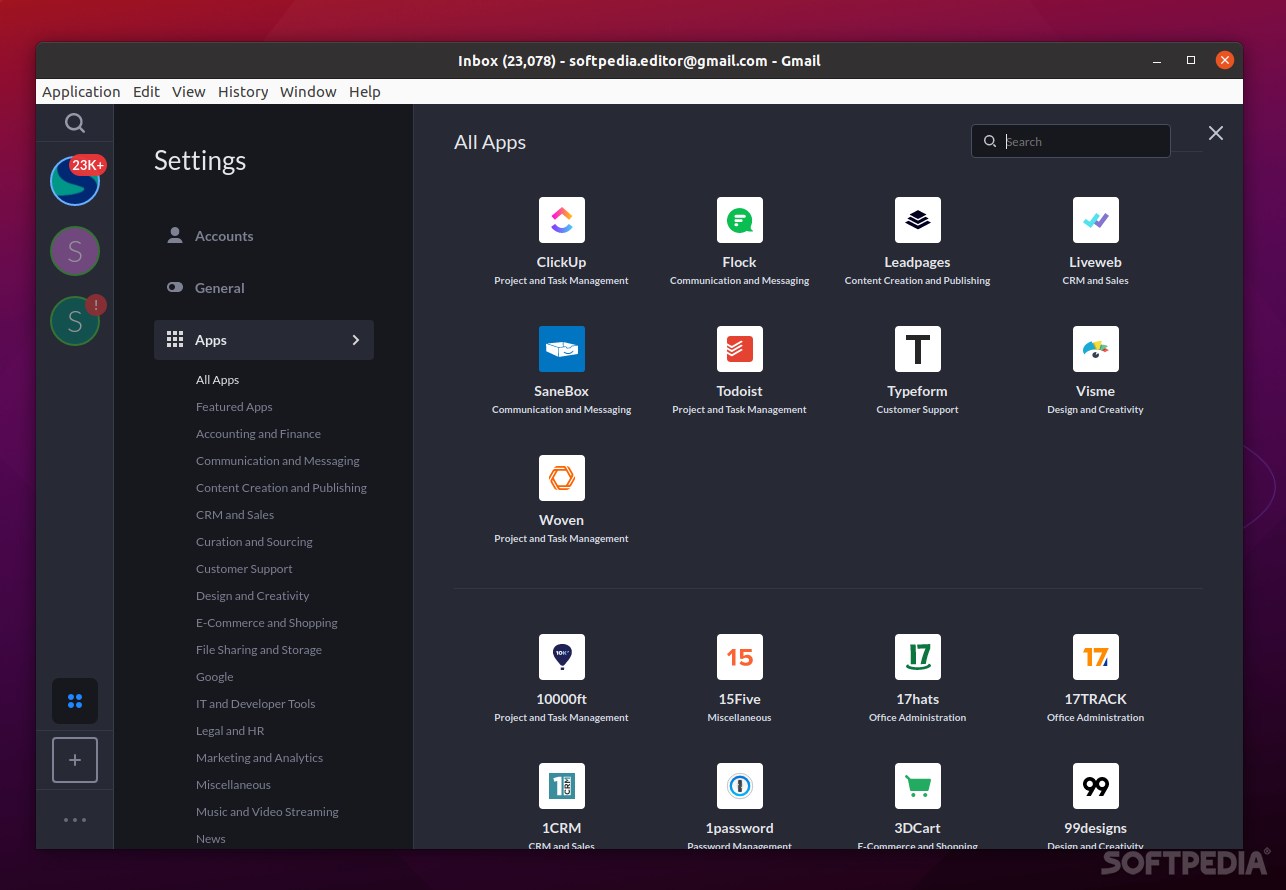Filter by Legal and HR

tap(230, 731)
